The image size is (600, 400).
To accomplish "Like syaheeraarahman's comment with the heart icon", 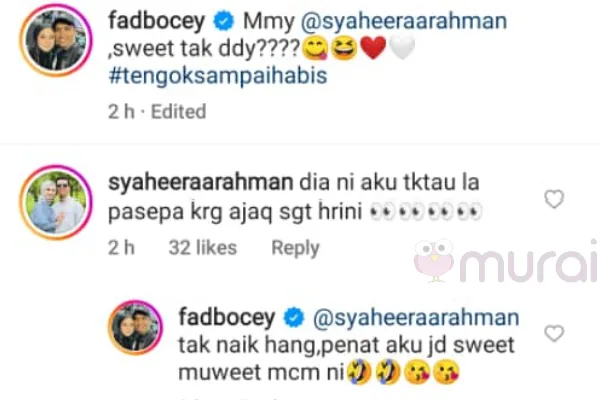I will point(554,199).
